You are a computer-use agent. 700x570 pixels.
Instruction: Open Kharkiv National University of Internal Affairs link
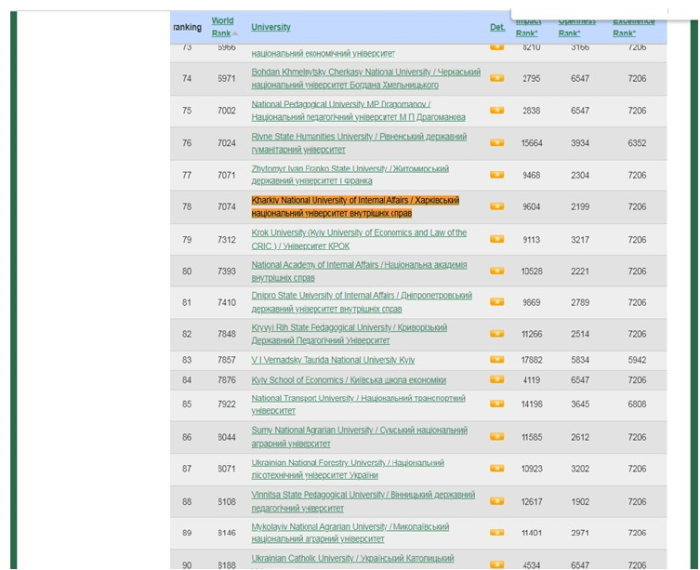tap(354, 207)
